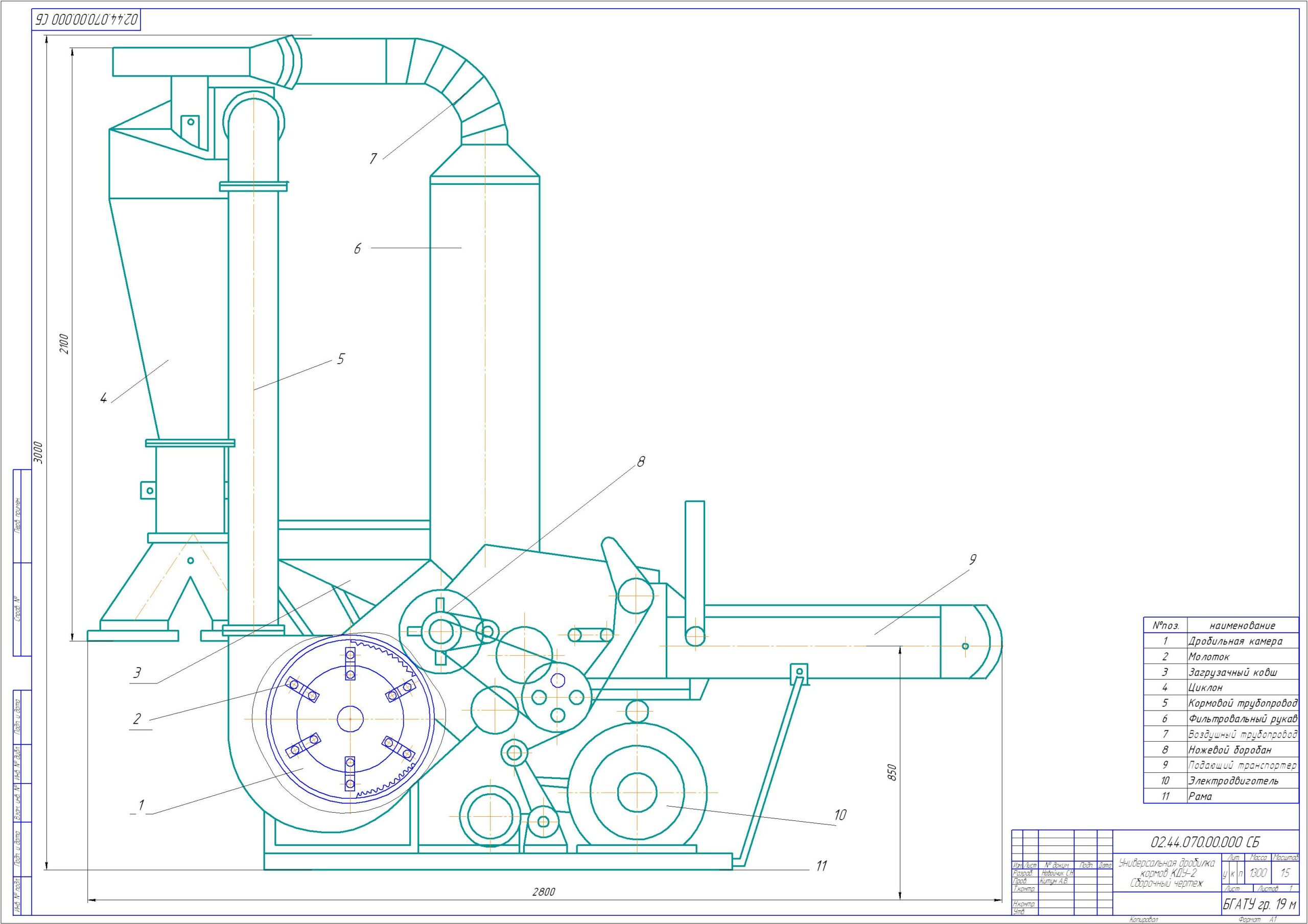Image resolution: width=1308 pixels, height=924 pixels.
Task: Click the 'Масштаб' header cell
Action: (1285, 858)
